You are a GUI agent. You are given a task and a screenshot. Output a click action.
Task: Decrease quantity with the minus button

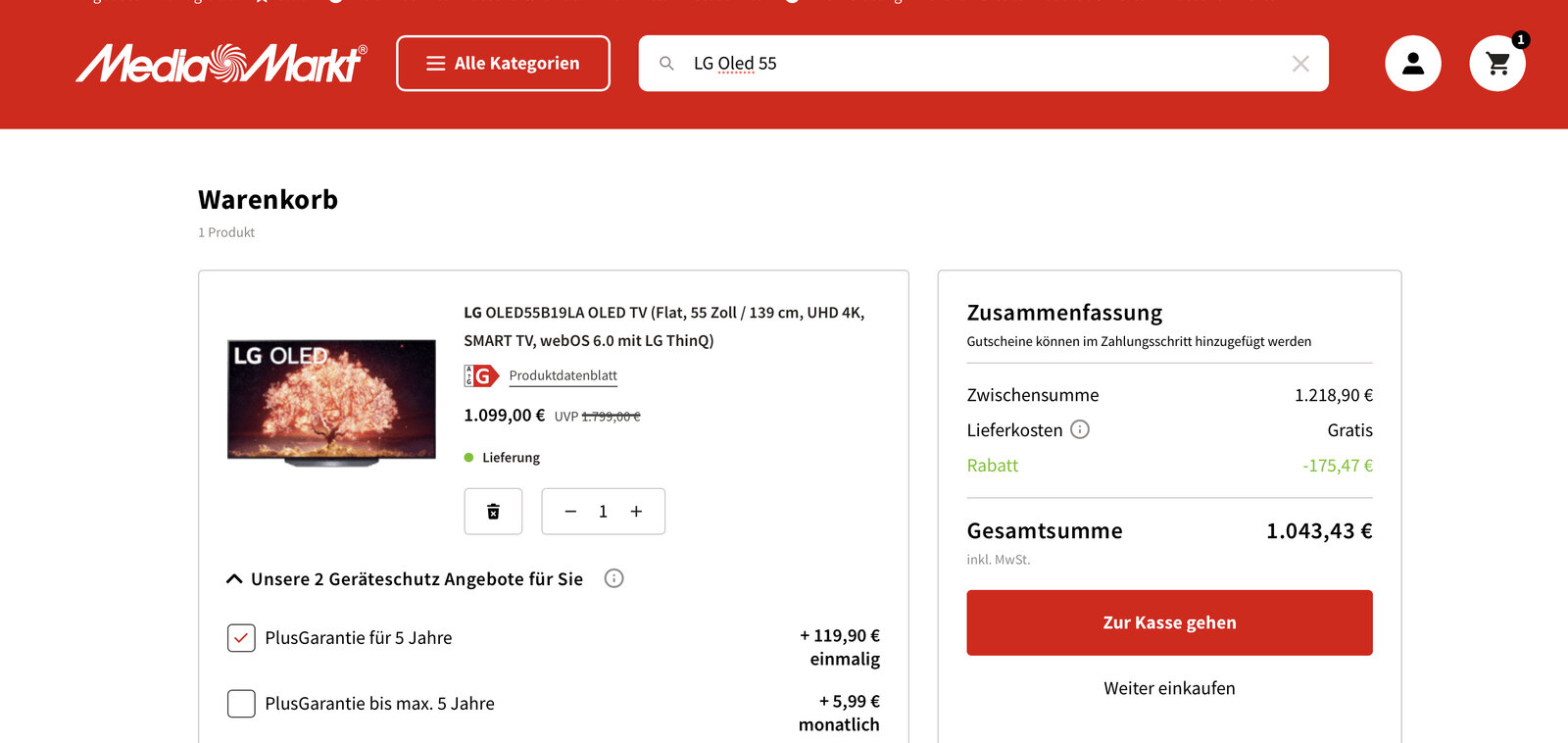570,512
